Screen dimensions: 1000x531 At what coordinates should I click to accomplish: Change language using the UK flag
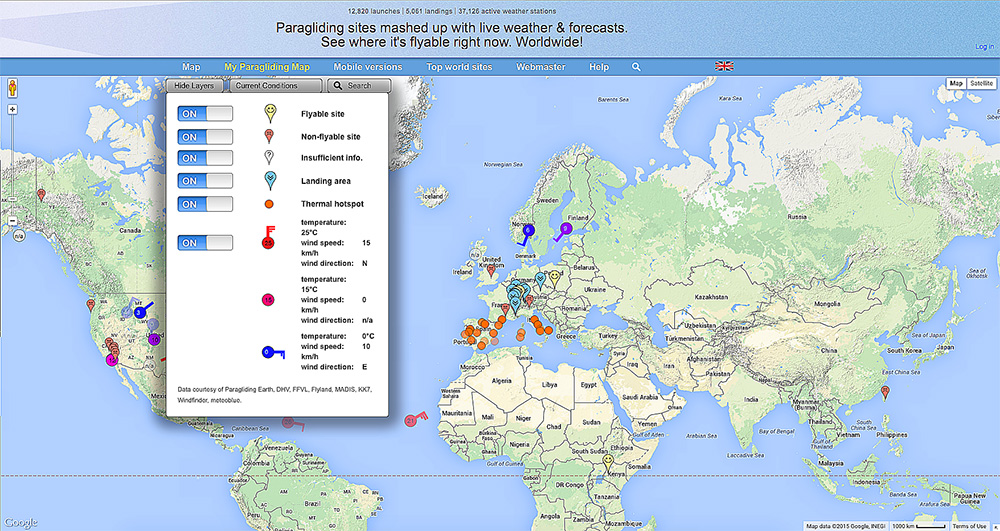coord(724,66)
